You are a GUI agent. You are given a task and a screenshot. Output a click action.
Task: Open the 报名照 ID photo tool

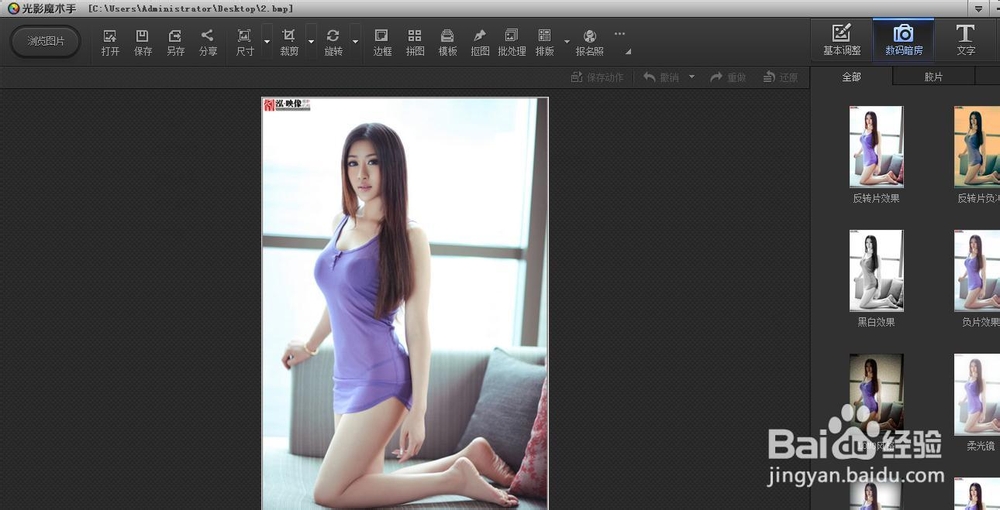tap(589, 43)
